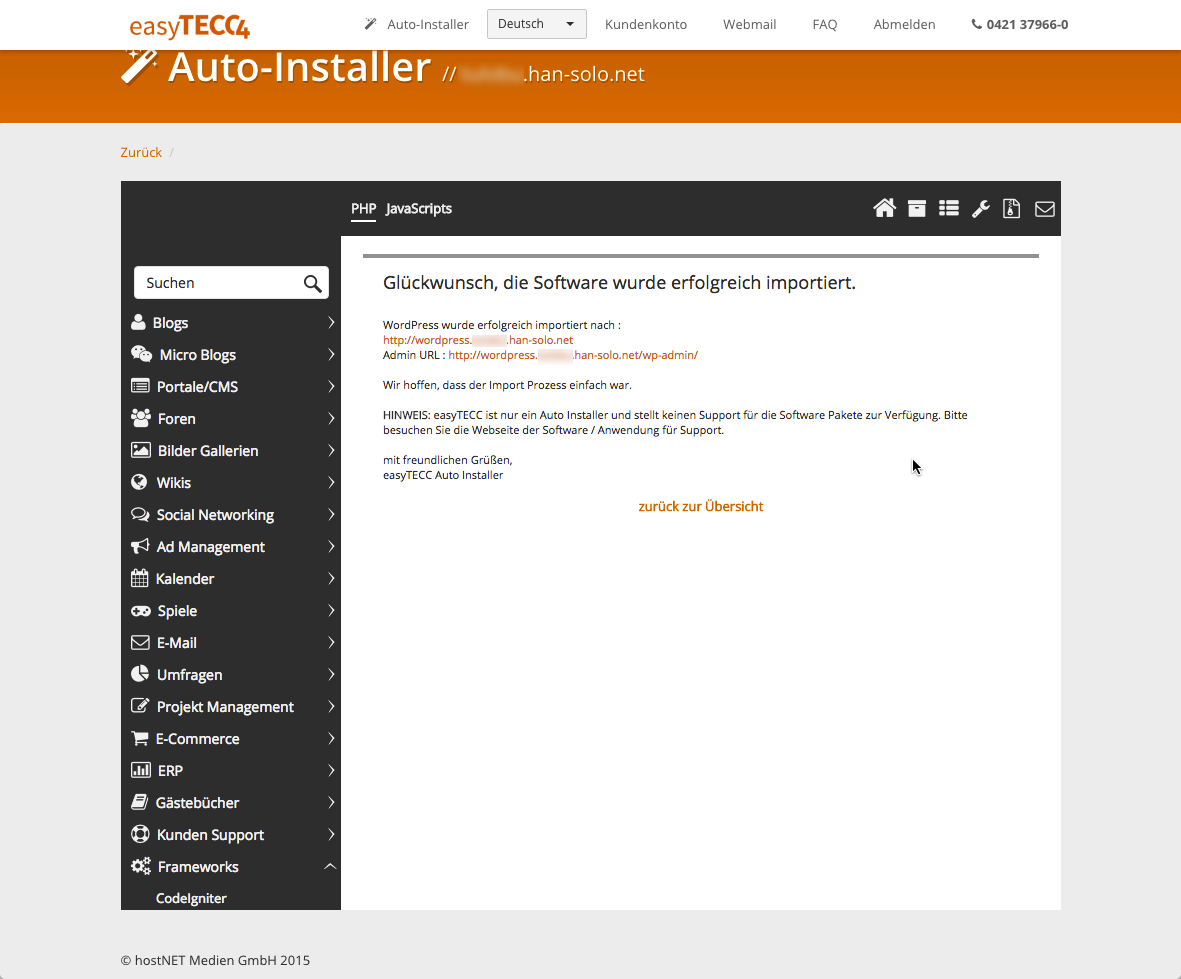Log out via Abmelden
Screen dimensions: 1181x979
pyautogui.click(x=905, y=24)
